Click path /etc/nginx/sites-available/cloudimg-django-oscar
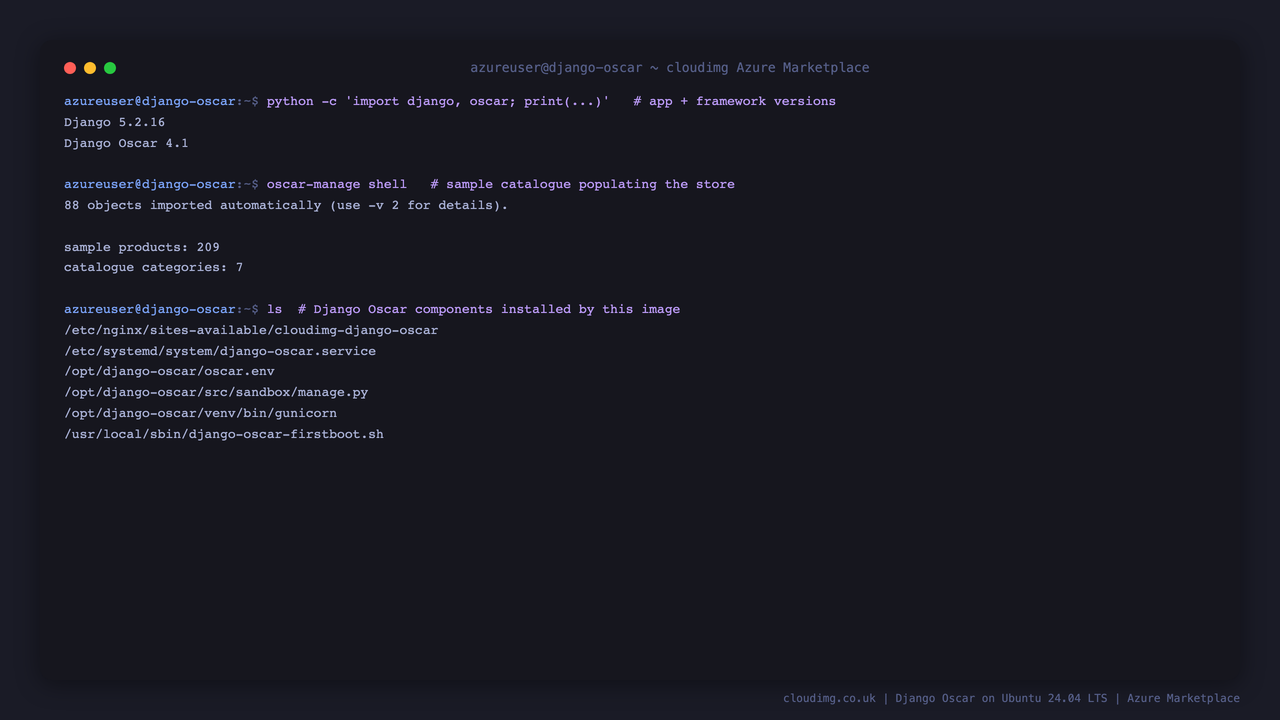The height and width of the screenshot is (720, 1280). tap(251, 330)
